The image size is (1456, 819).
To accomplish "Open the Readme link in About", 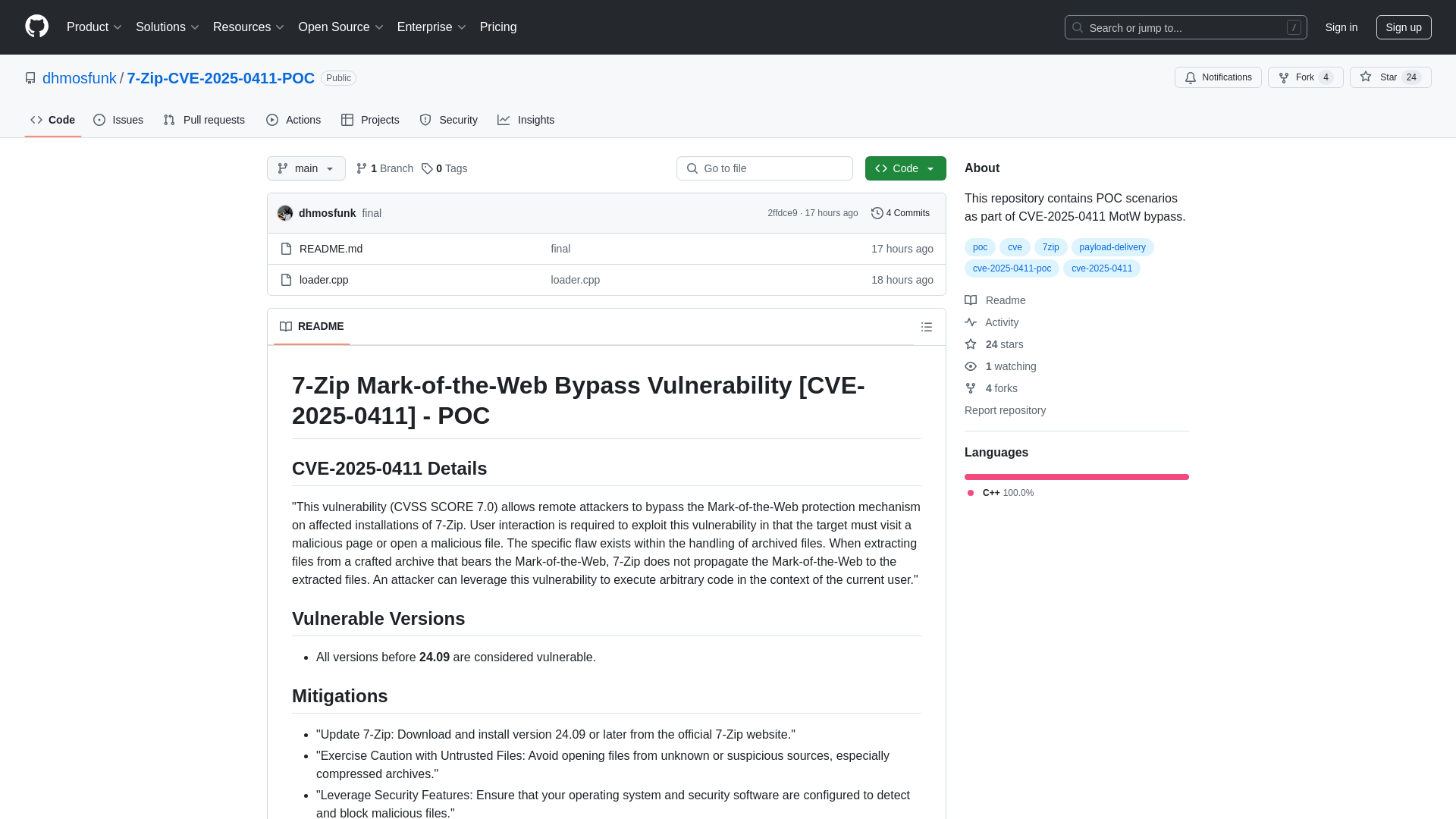I will 995,300.
